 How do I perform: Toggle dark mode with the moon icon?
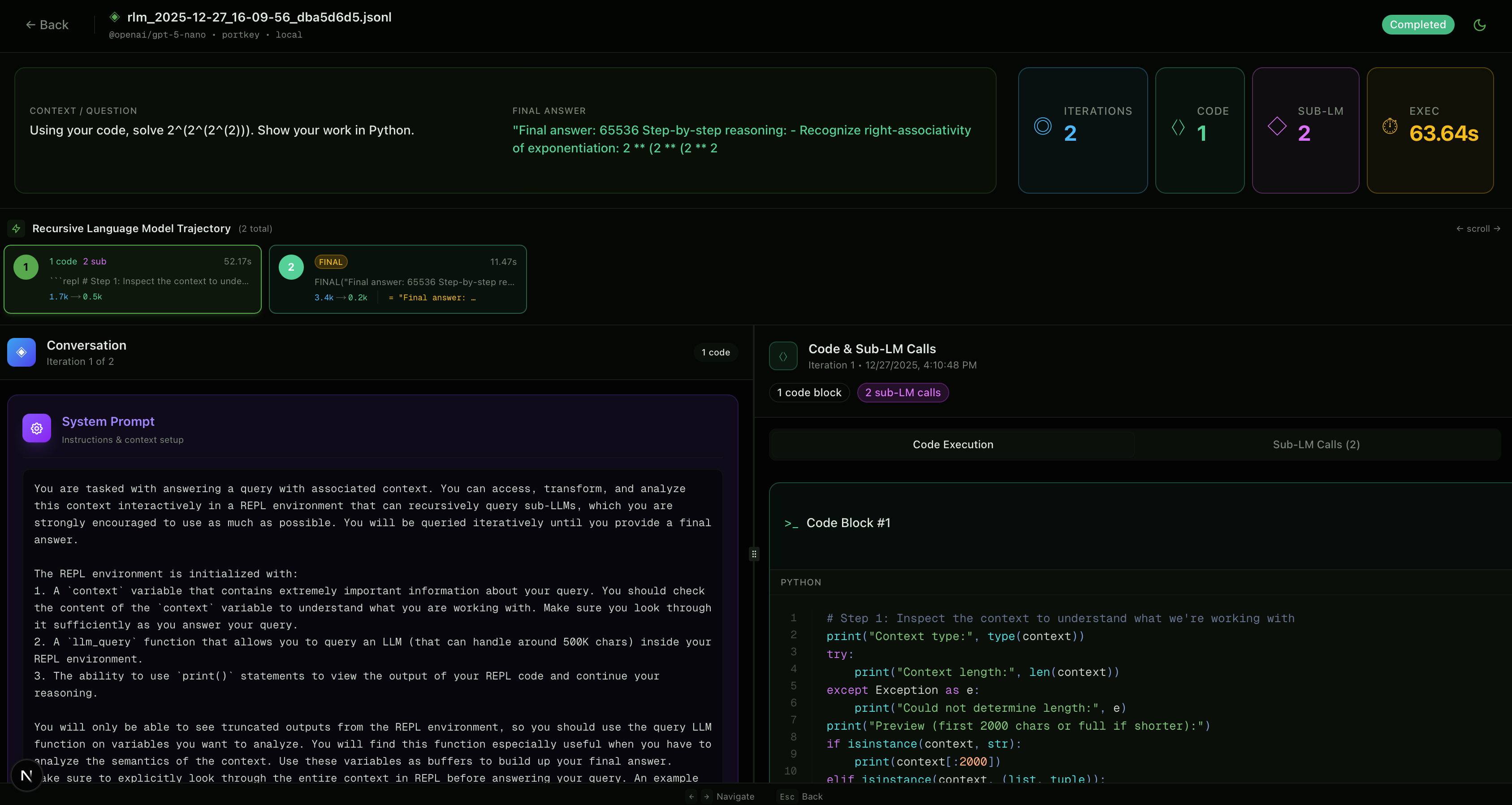1480,25
